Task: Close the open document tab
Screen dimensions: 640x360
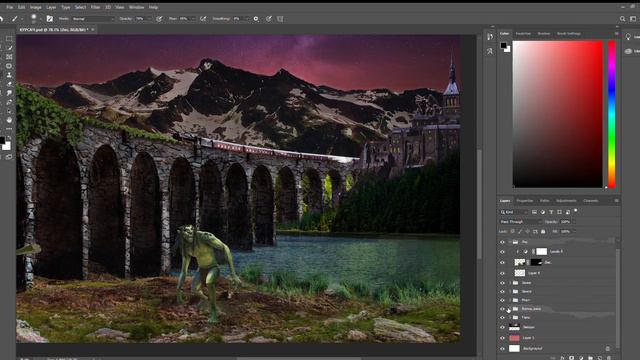Action: tap(93, 29)
